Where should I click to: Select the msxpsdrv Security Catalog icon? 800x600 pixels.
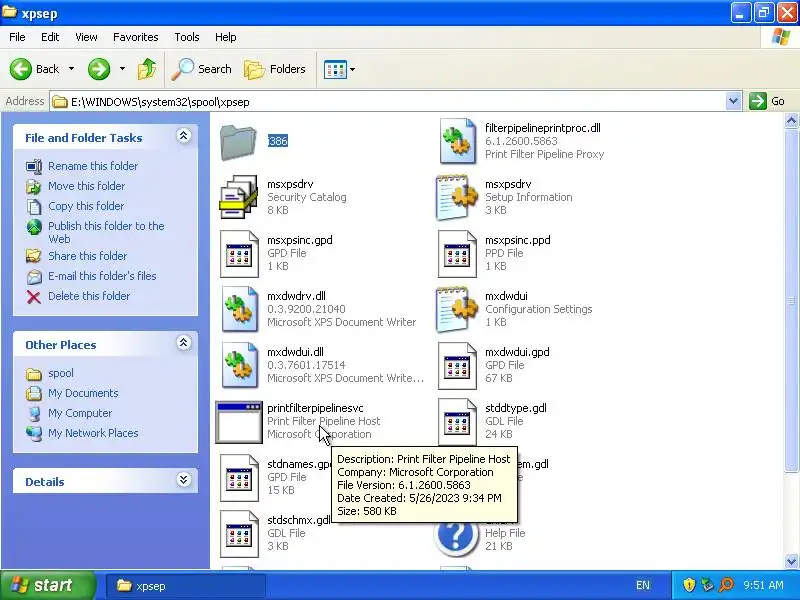238,197
